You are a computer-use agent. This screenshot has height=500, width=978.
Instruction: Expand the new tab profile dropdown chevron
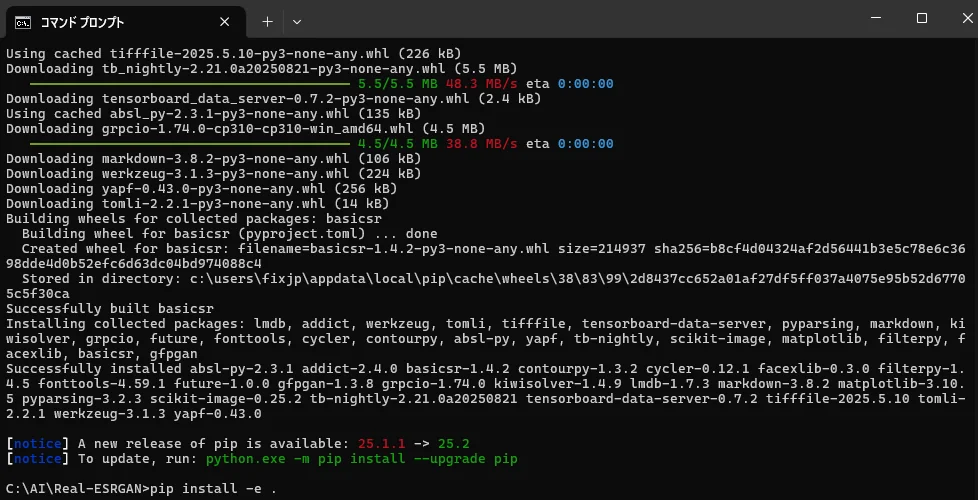pyautogui.click(x=297, y=21)
